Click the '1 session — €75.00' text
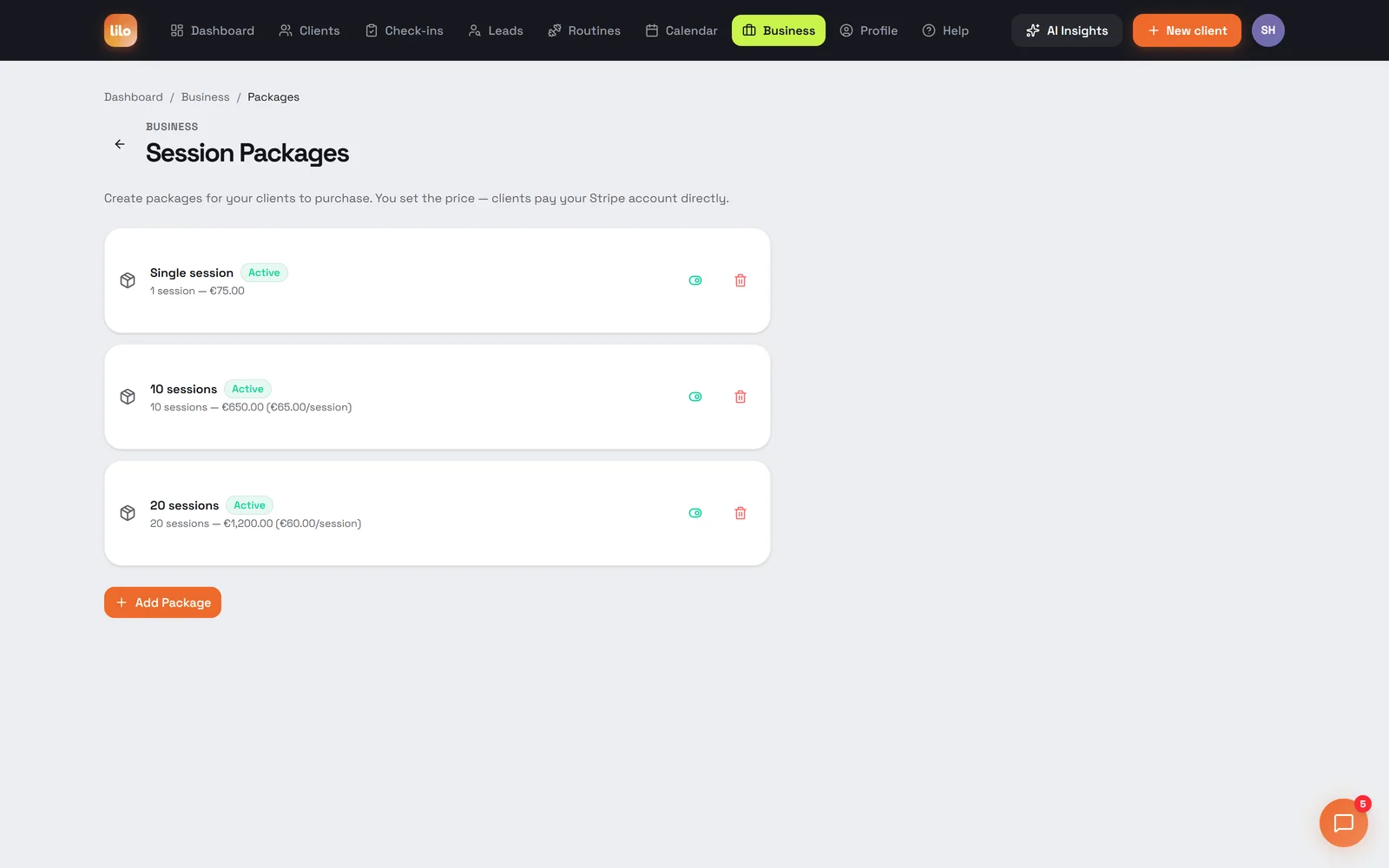The width and height of the screenshot is (1389, 868). pyautogui.click(x=197, y=291)
